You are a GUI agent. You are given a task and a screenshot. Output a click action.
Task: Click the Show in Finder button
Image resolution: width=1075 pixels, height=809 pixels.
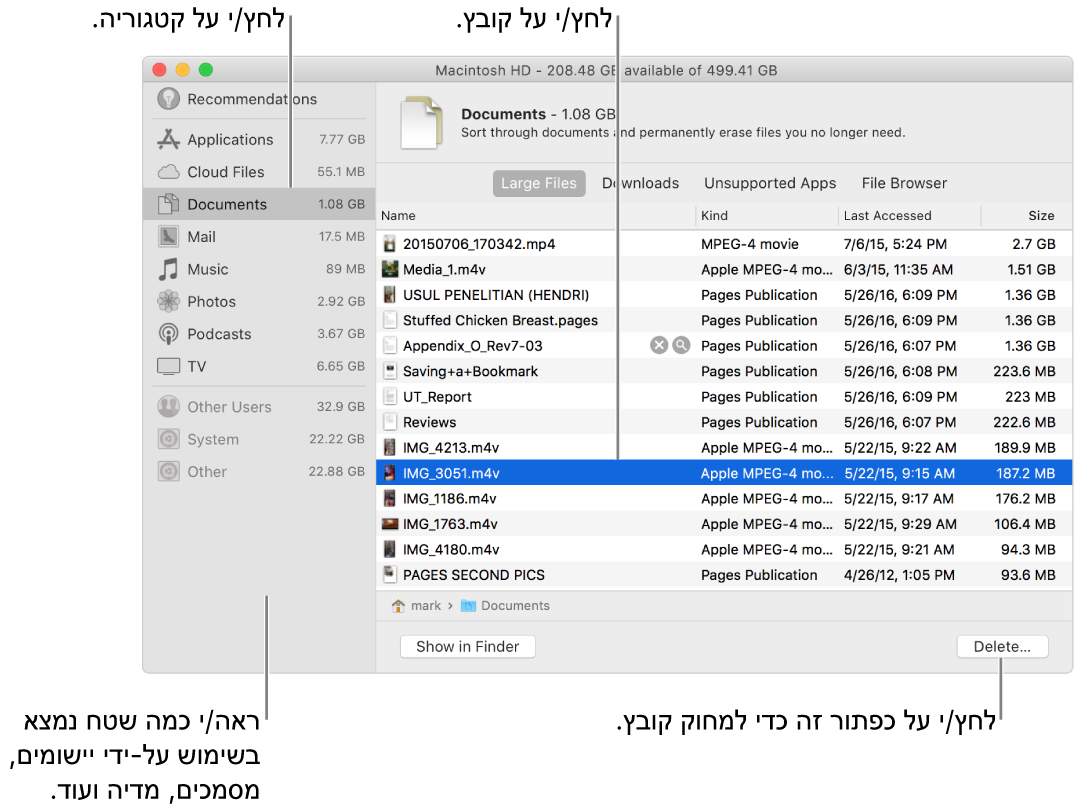[x=468, y=647]
